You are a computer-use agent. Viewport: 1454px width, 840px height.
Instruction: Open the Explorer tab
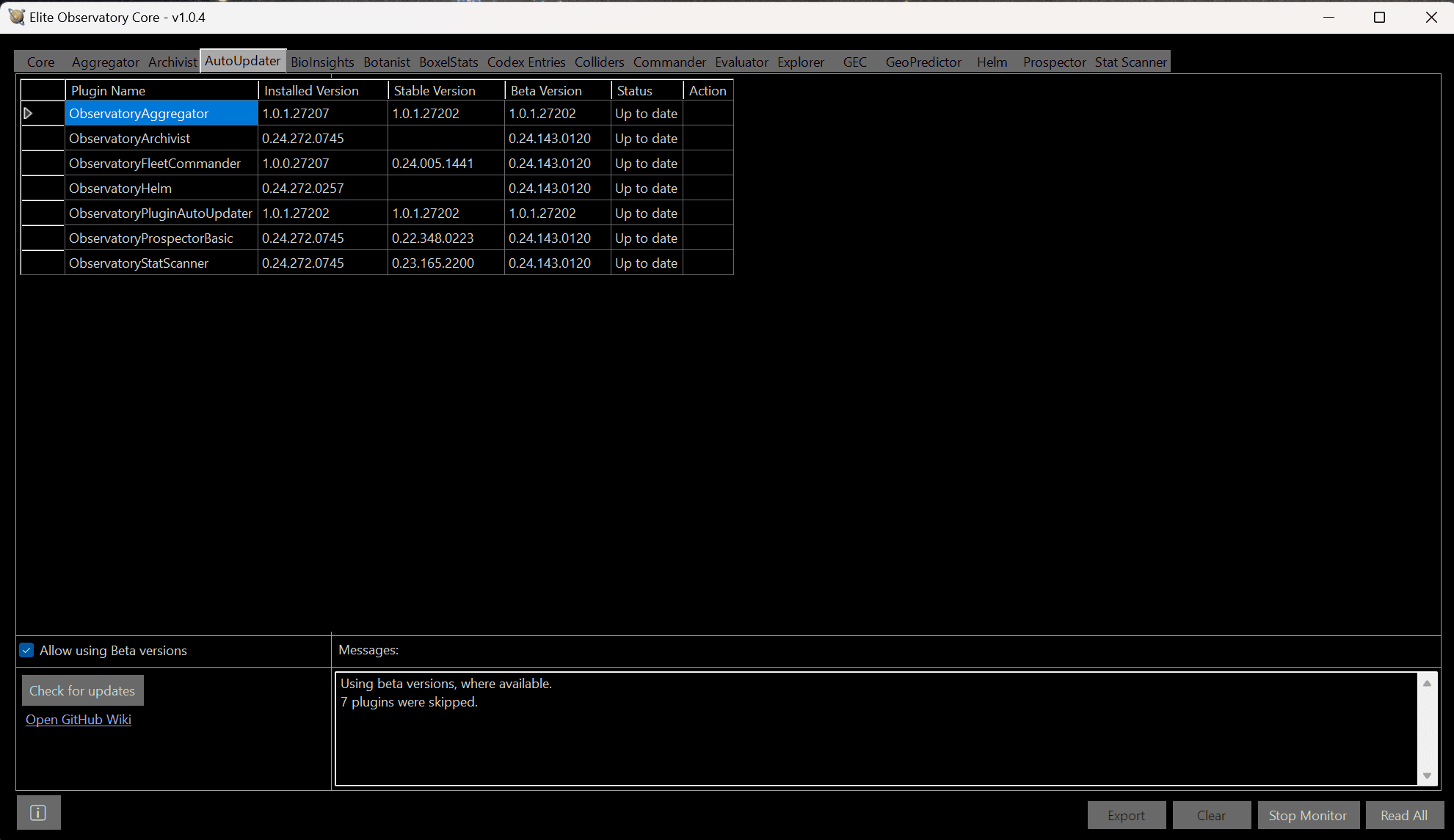801,62
